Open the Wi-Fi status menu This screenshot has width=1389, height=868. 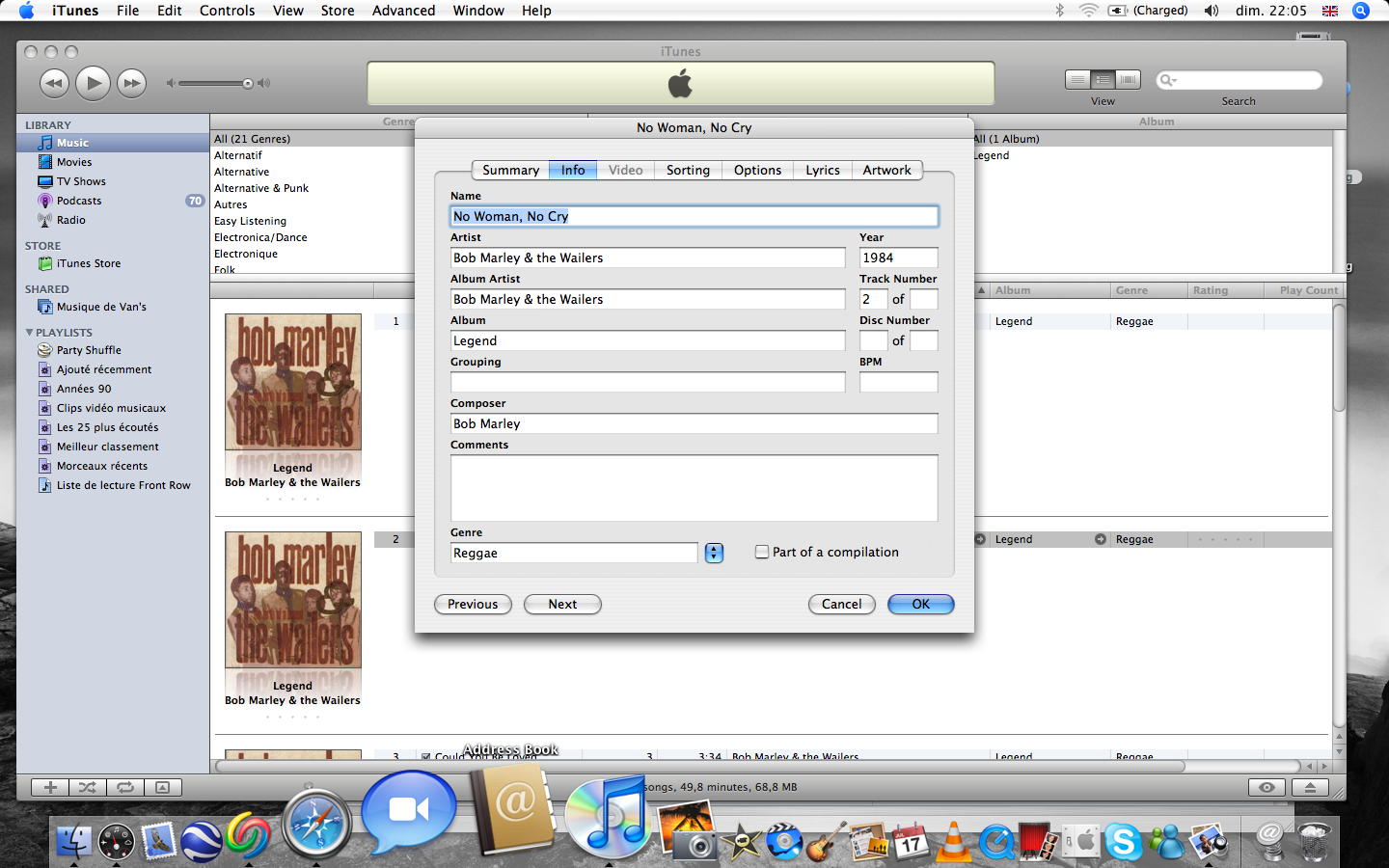[x=1088, y=11]
